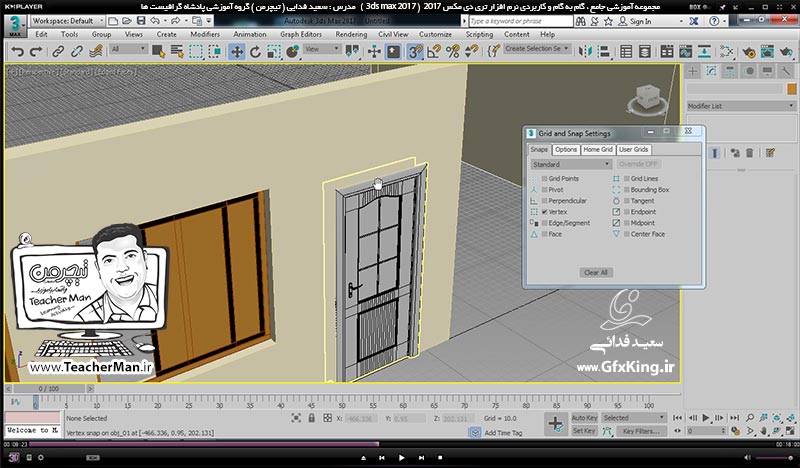The height and width of the screenshot is (468, 800).
Task: Open the Utilities wrench panel
Action: (786, 71)
